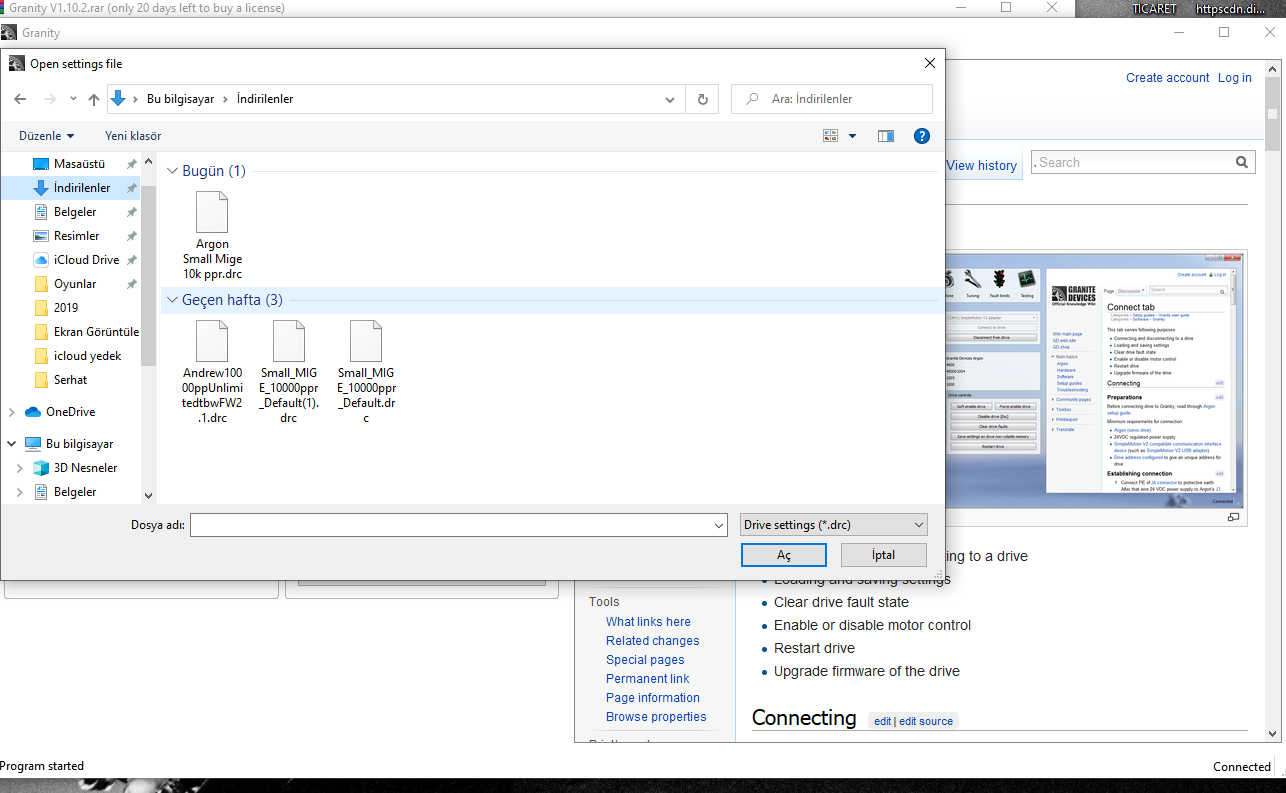Image resolution: width=1286 pixels, height=793 pixels.
Task: Open the Düzenle dropdown menu
Action: [46, 136]
